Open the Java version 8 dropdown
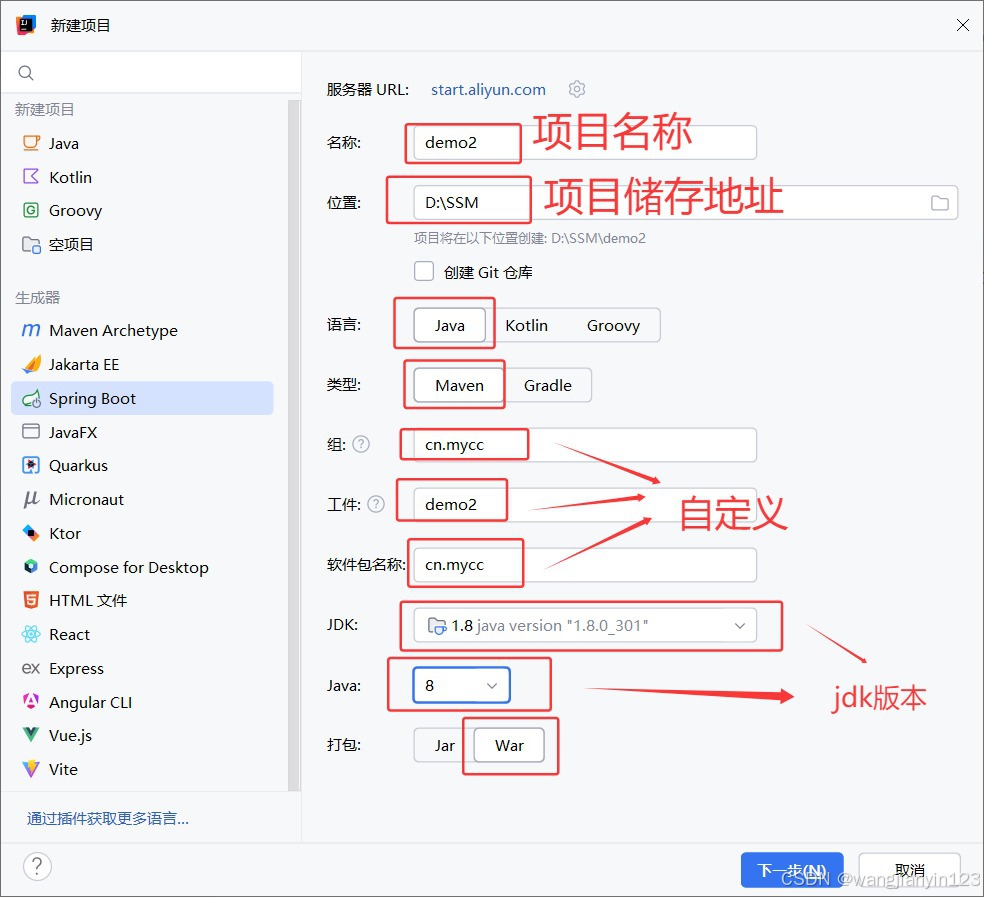984x897 pixels. (461, 685)
